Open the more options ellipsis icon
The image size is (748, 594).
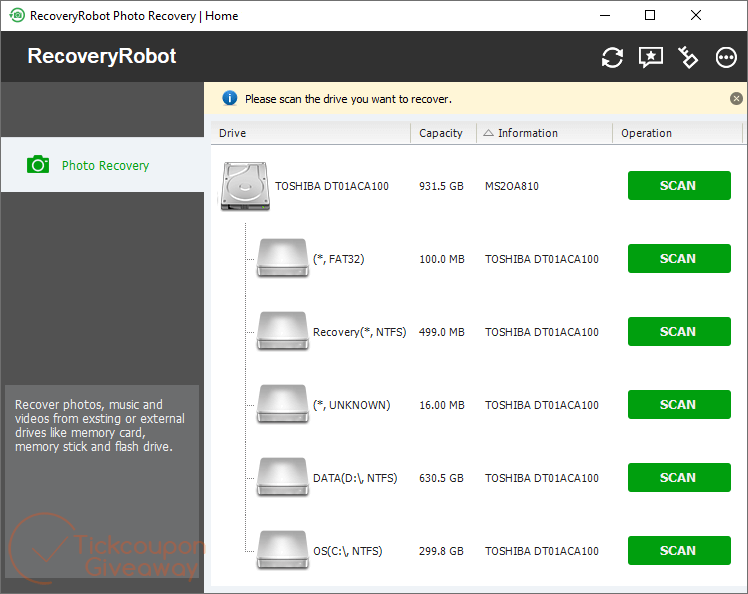click(727, 58)
